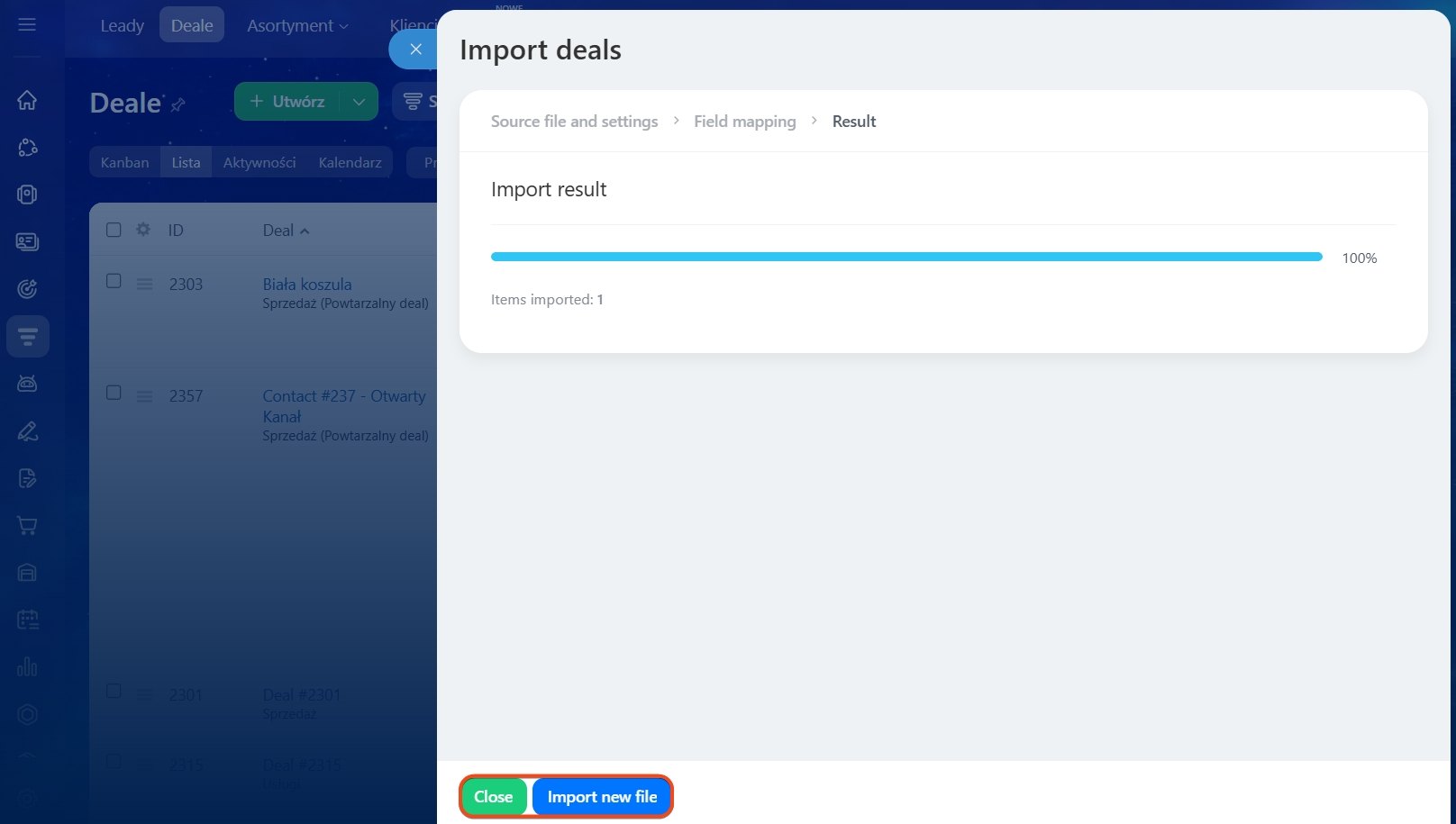
Task: Click the Import new file button
Action: pyautogui.click(x=602, y=797)
